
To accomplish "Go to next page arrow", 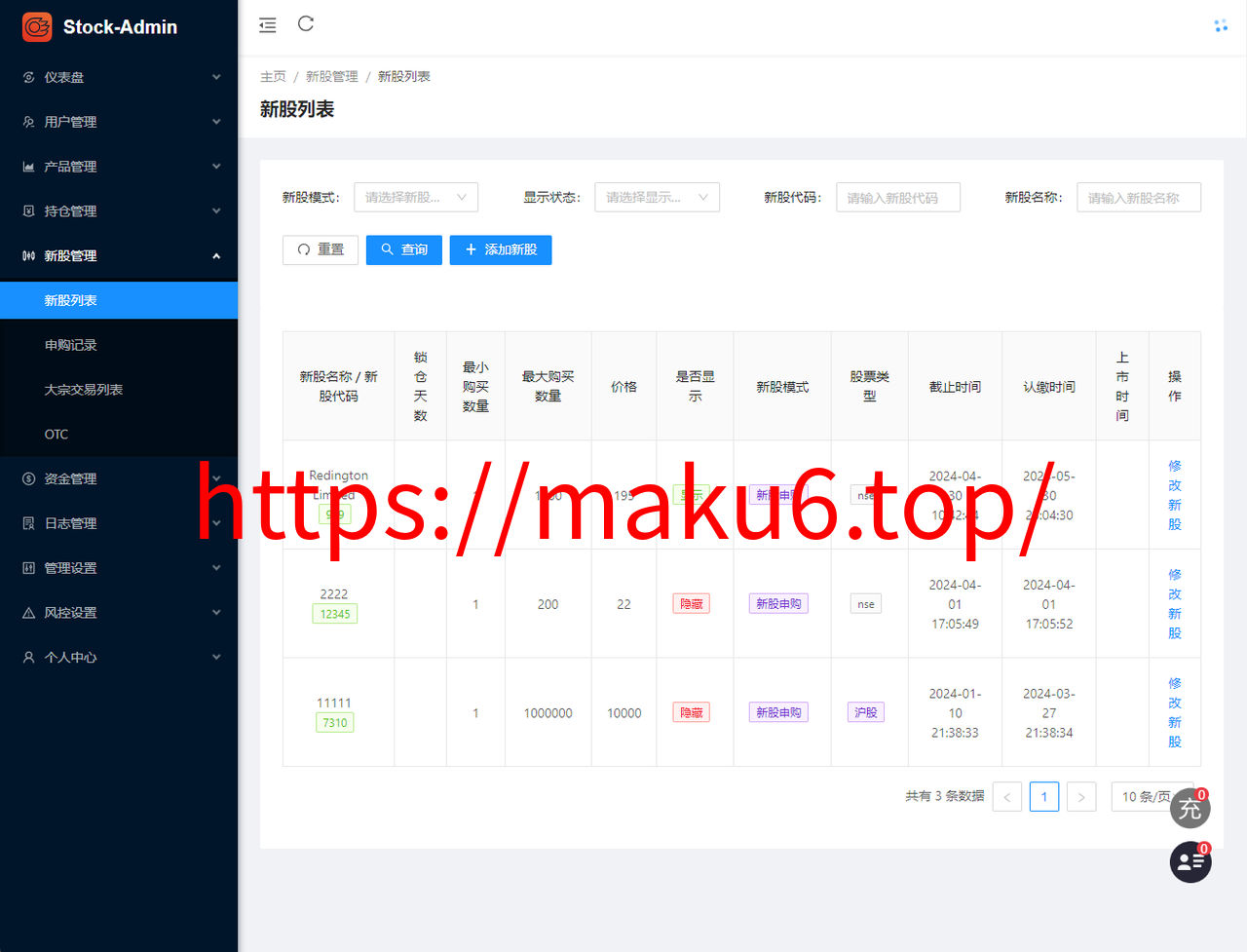I will 1081,797.
